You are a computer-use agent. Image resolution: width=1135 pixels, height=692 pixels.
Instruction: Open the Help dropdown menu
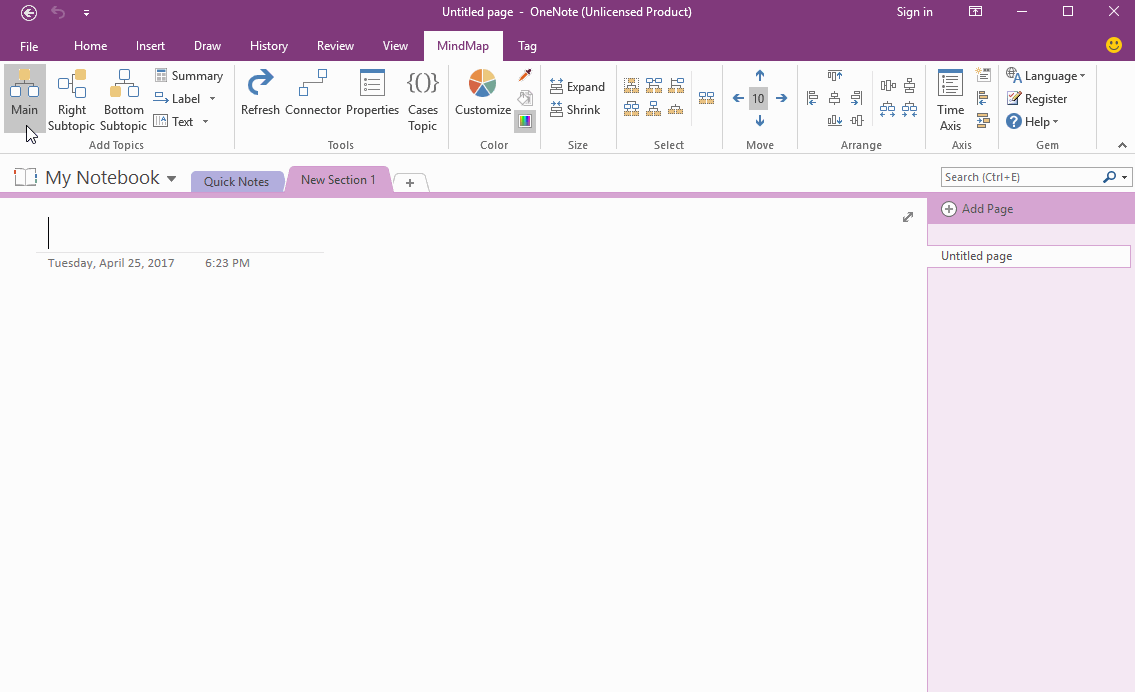pos(1032,122)
